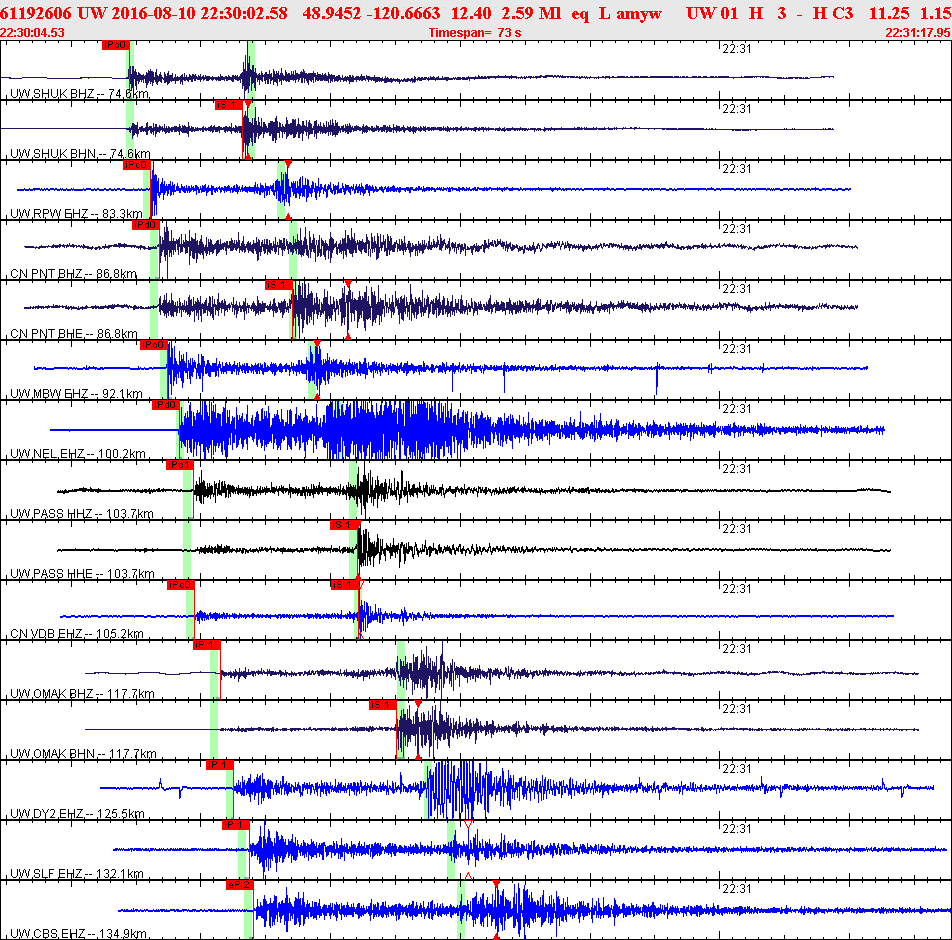
Task: Click the Timespan= 73 s header text
Action: [x=475, y=33]
